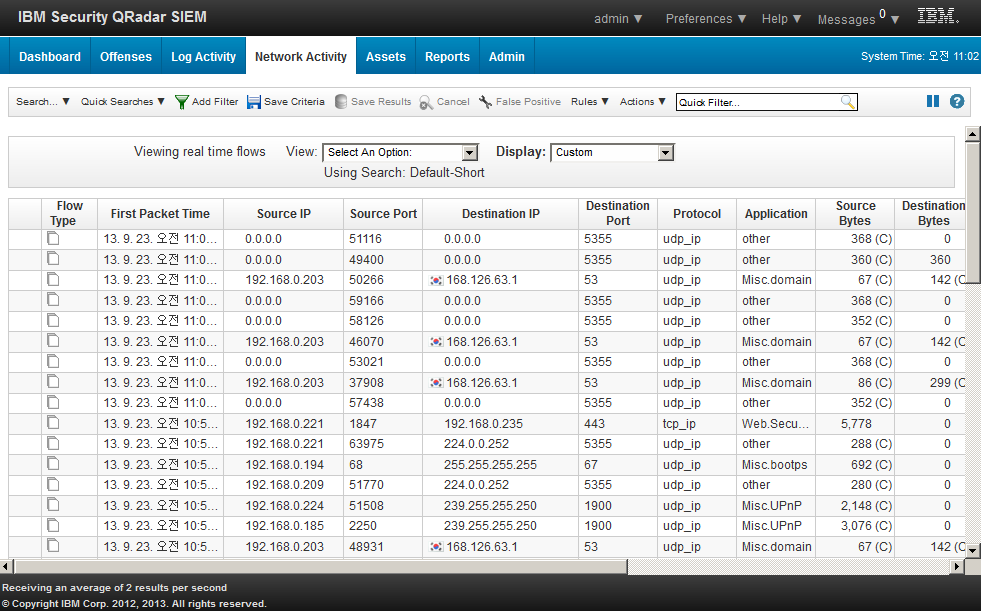The width and height of the screenshot is (981, 611).
Task: Click the row selector for the 192.168.0.221 flow
Action: point(22,423)
